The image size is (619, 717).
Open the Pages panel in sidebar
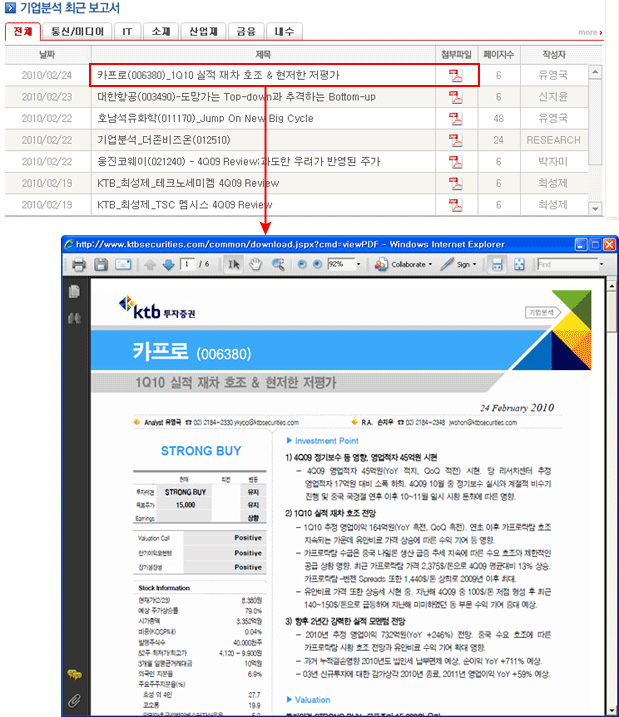click(x=73, y=292)
